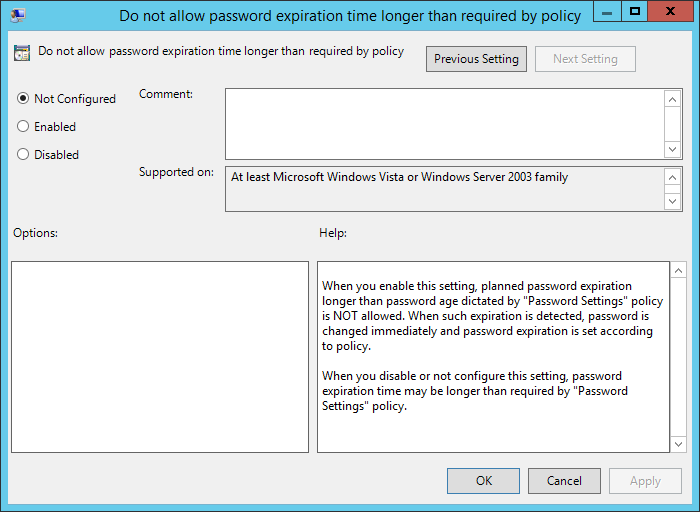Click the policy setting icon beside the heading
Image resolution: width=700 pixels, height=512 pixels.
[22, 53]
